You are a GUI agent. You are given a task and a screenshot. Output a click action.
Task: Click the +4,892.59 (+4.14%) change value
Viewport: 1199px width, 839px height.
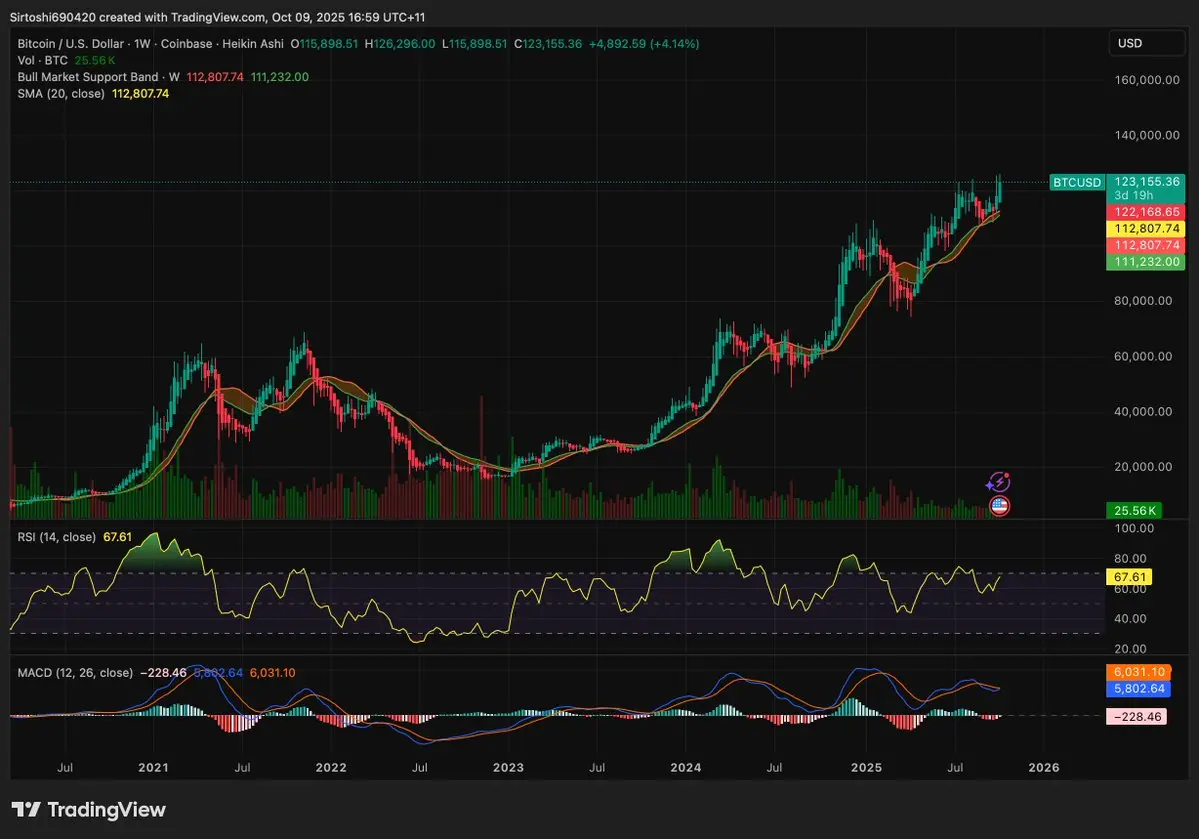tap(644, 44)
